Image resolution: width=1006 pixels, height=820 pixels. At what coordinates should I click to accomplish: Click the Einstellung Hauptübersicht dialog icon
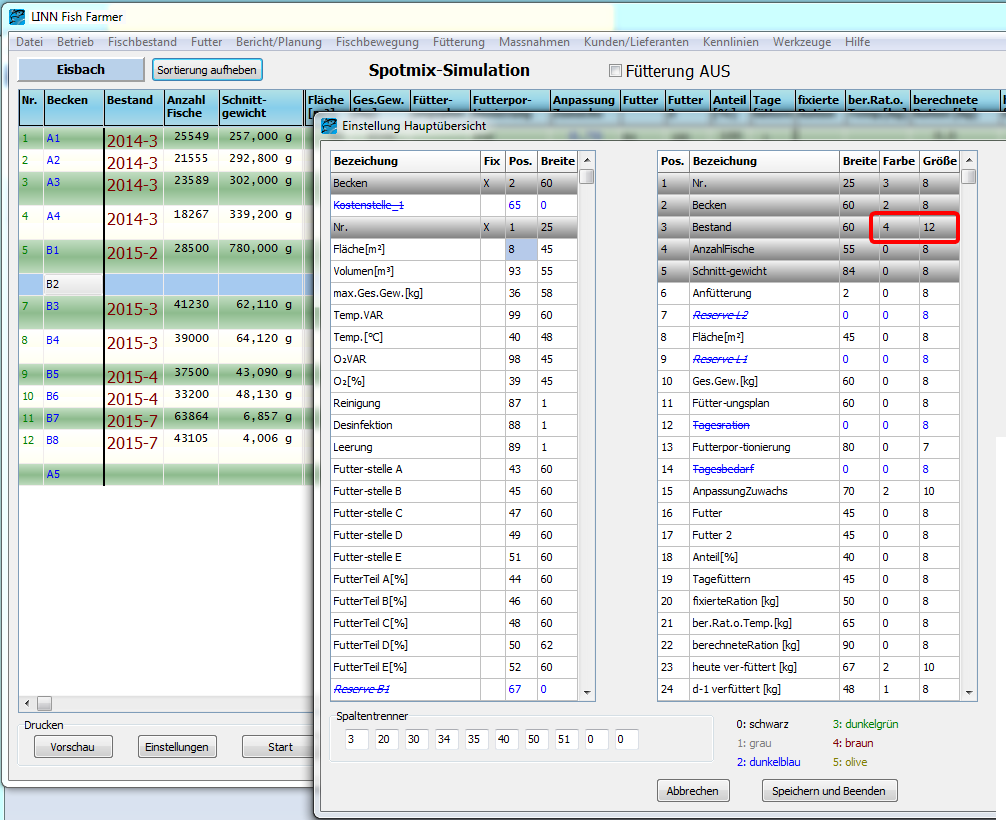[x=328, y=126]
